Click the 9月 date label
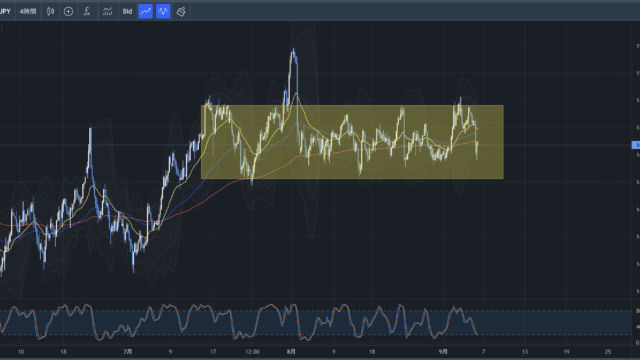Screen dimensions: 640x360 443,351
